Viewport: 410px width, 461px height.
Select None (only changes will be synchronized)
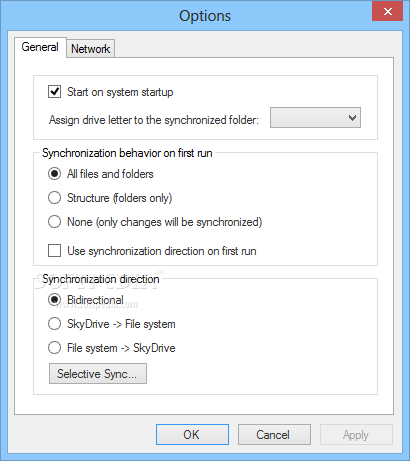click(54, 222)
